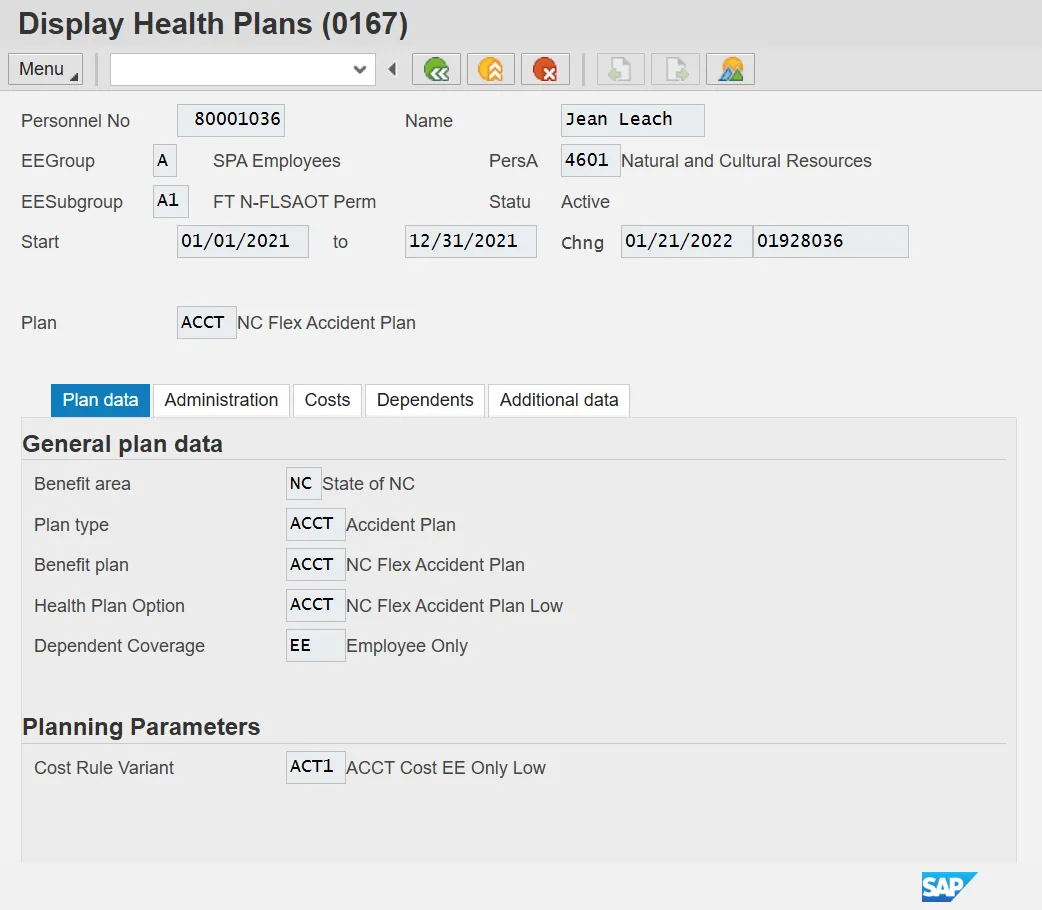Click the PersA field 4601
The height and width of the screenshot is (910, 1042).
(590, 160)
